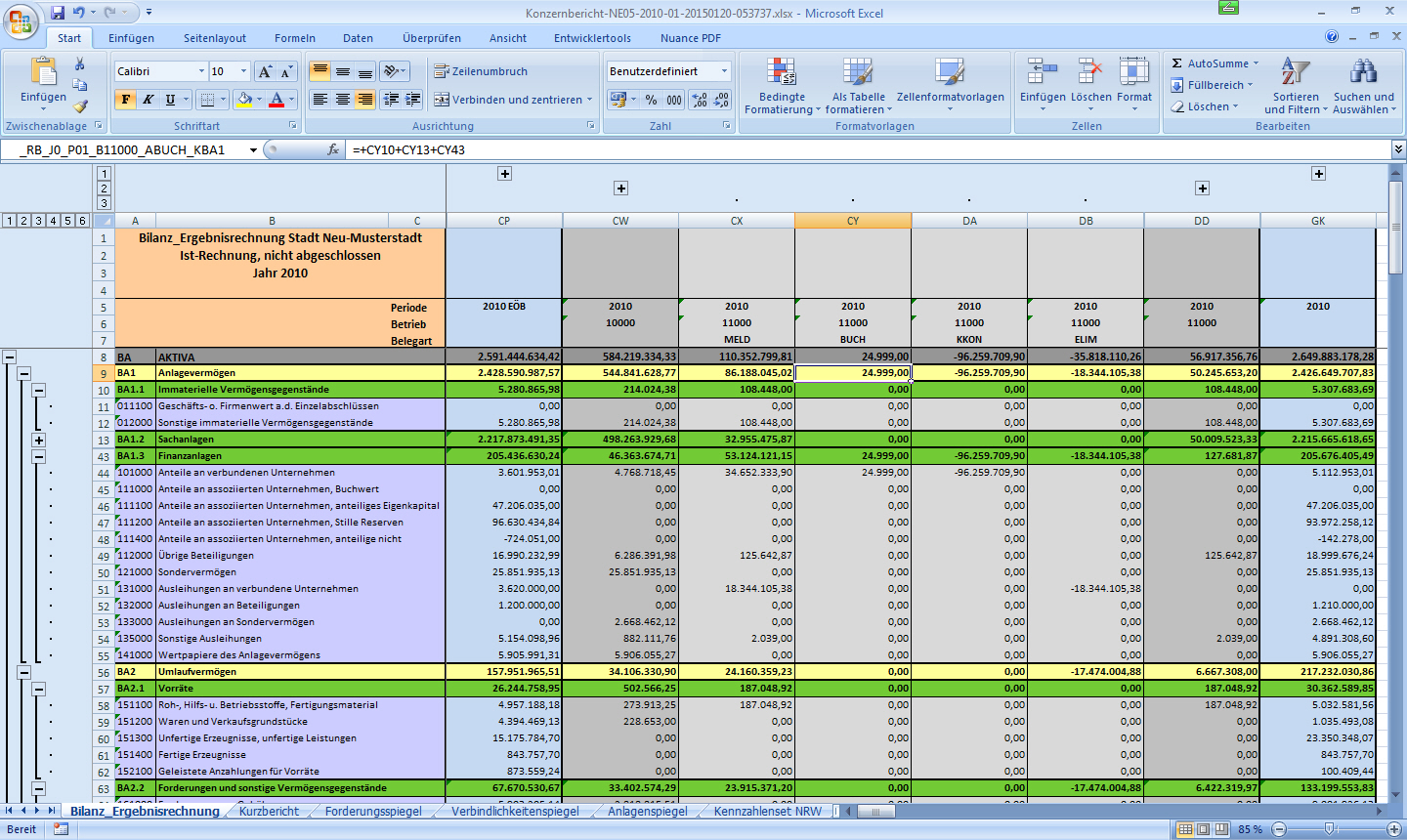Click the macro record icon in status bar

click(62, 829)
